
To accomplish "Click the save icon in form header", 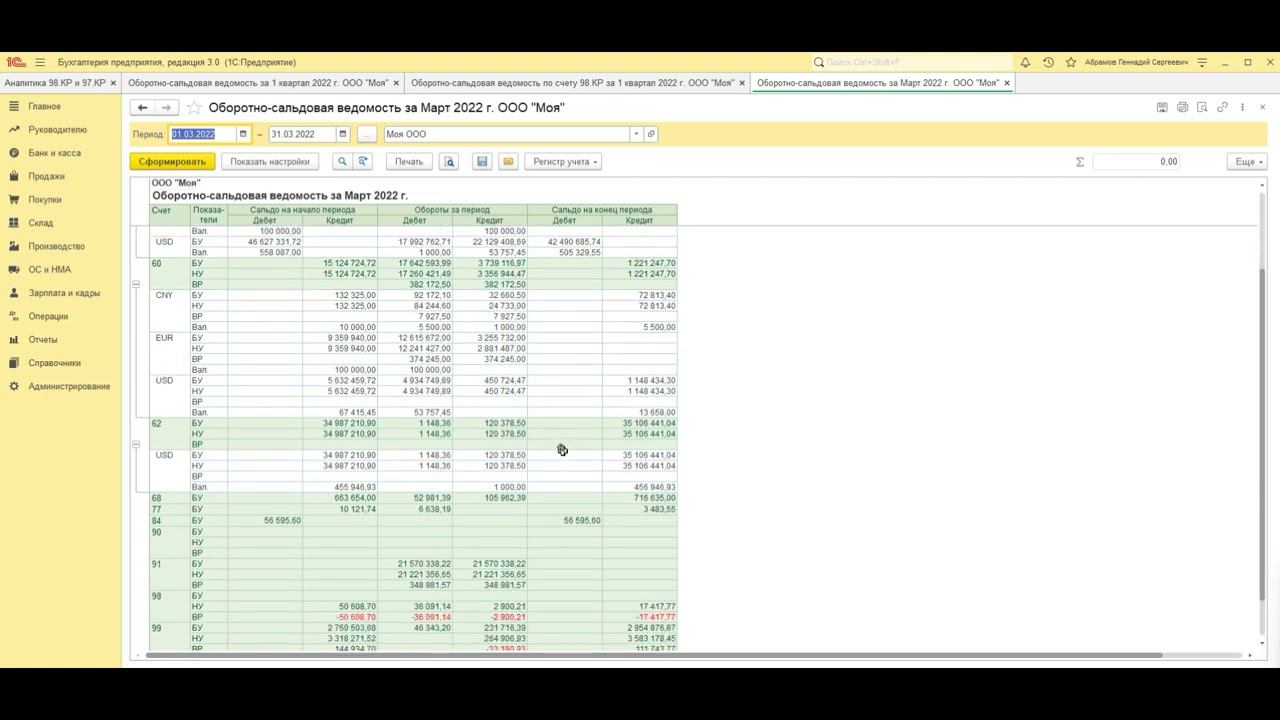I will pyautogui.click(x=1162, y=107).
